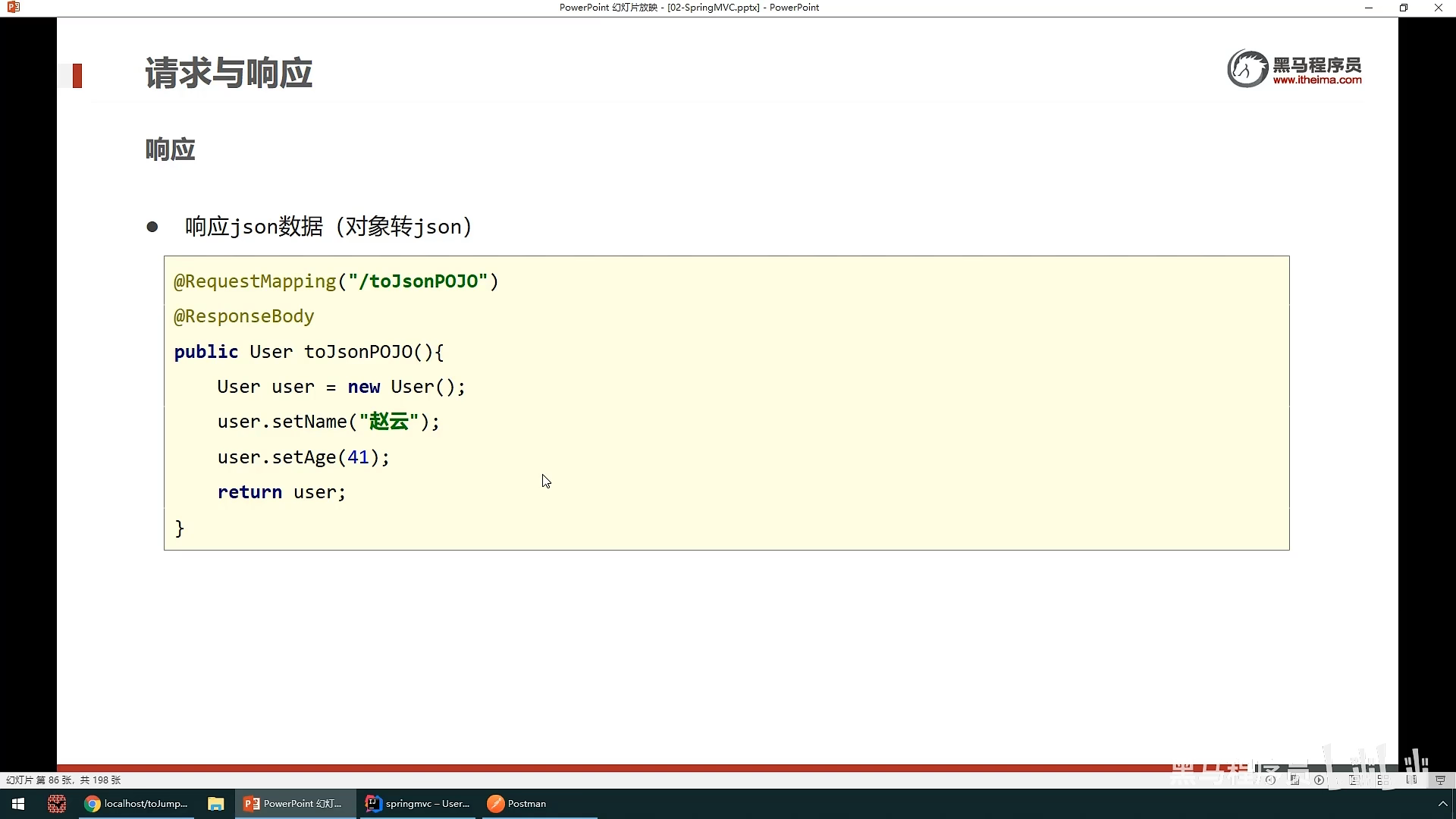The width and height of the screenshot is (1456, 819).
Task: Select PowerPoint slideshow taskbar button
Action: click(x=294, y=804)
